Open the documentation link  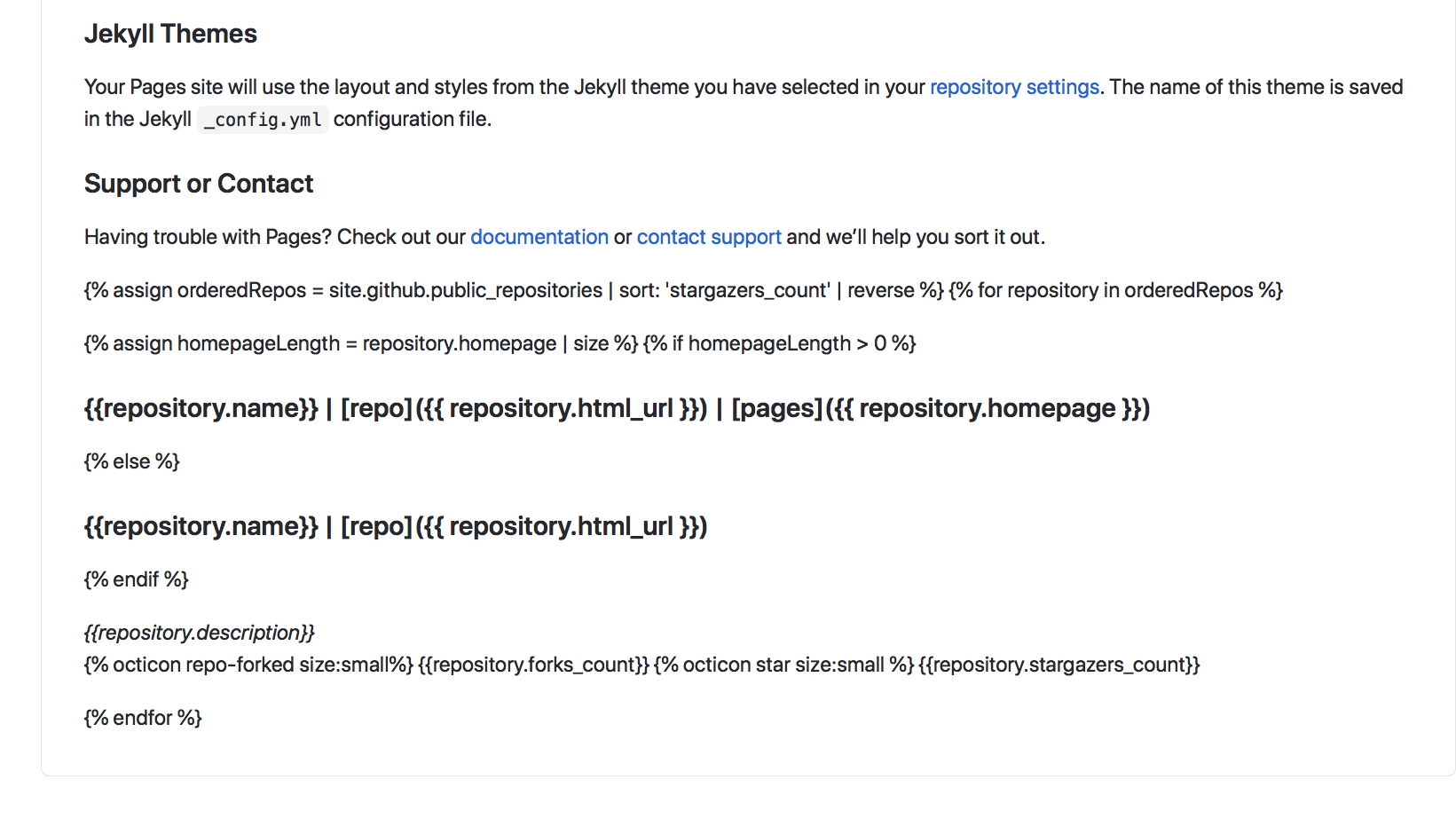(x=539, y=237)
